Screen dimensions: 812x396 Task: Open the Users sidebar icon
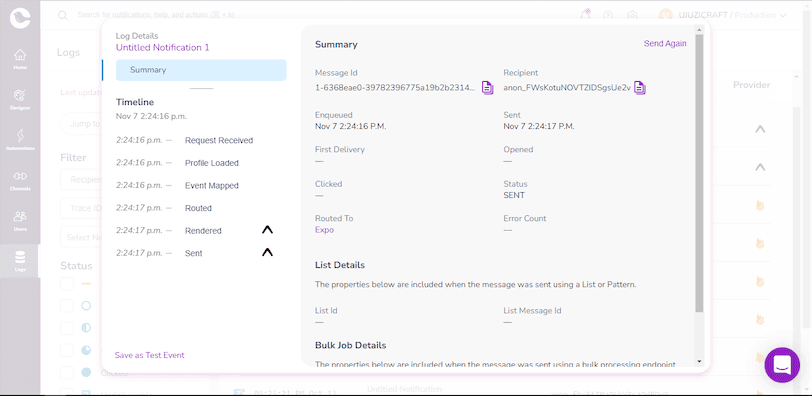click(x=20, y=221)
